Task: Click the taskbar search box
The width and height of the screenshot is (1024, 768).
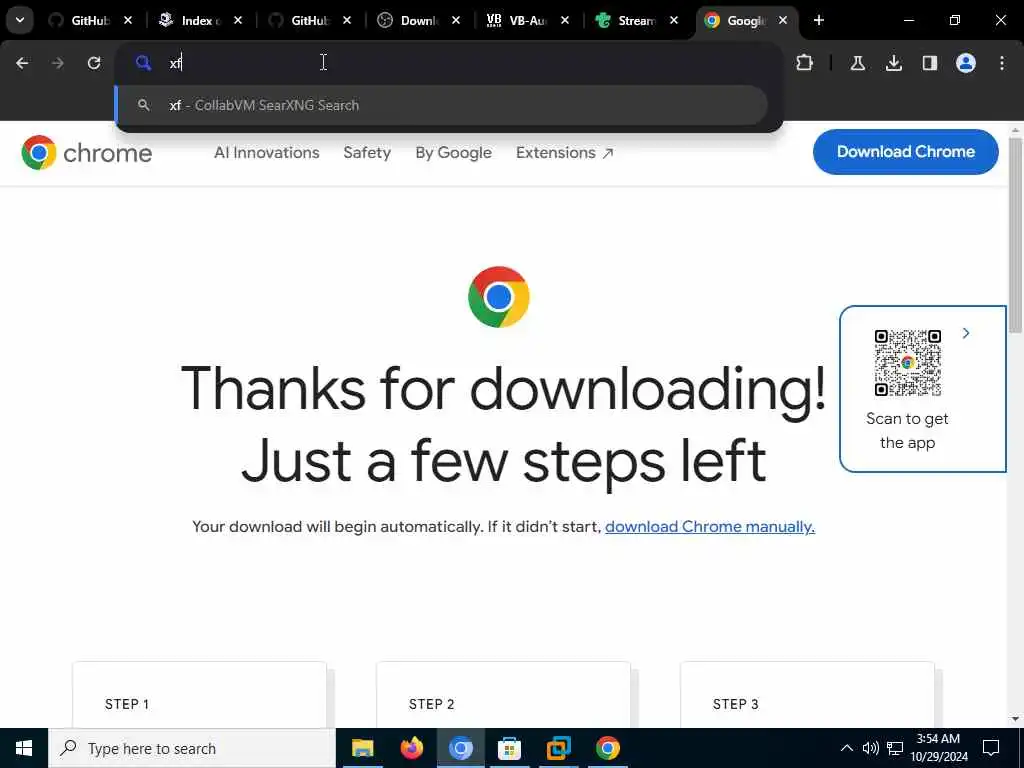Action: (x=192, y=748)
